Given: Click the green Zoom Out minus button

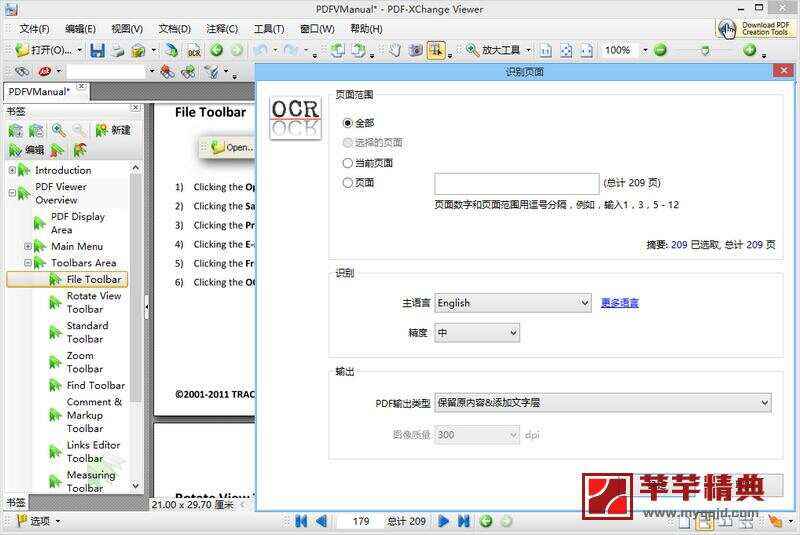Looking at the screenshot, I should 660,50.
